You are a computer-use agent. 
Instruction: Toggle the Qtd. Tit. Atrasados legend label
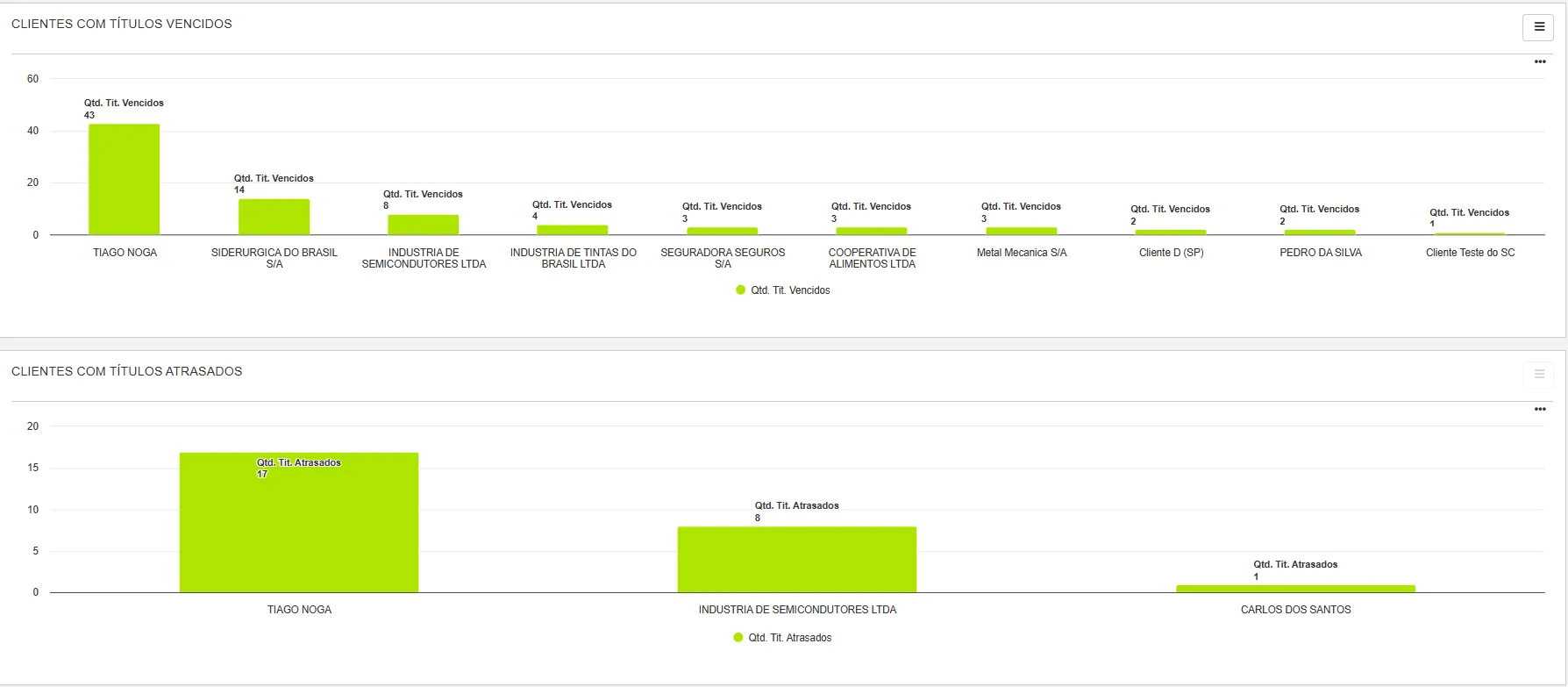(789, 638)
